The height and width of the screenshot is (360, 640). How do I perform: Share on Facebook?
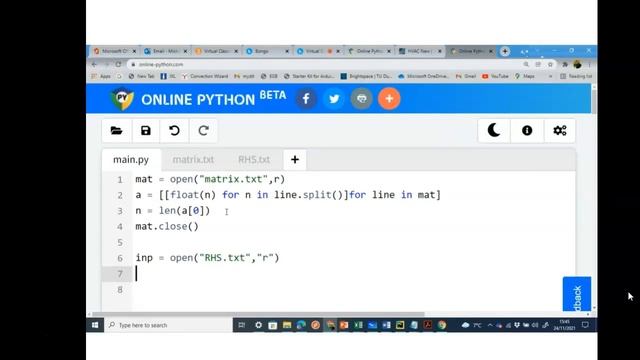(306, 99)
